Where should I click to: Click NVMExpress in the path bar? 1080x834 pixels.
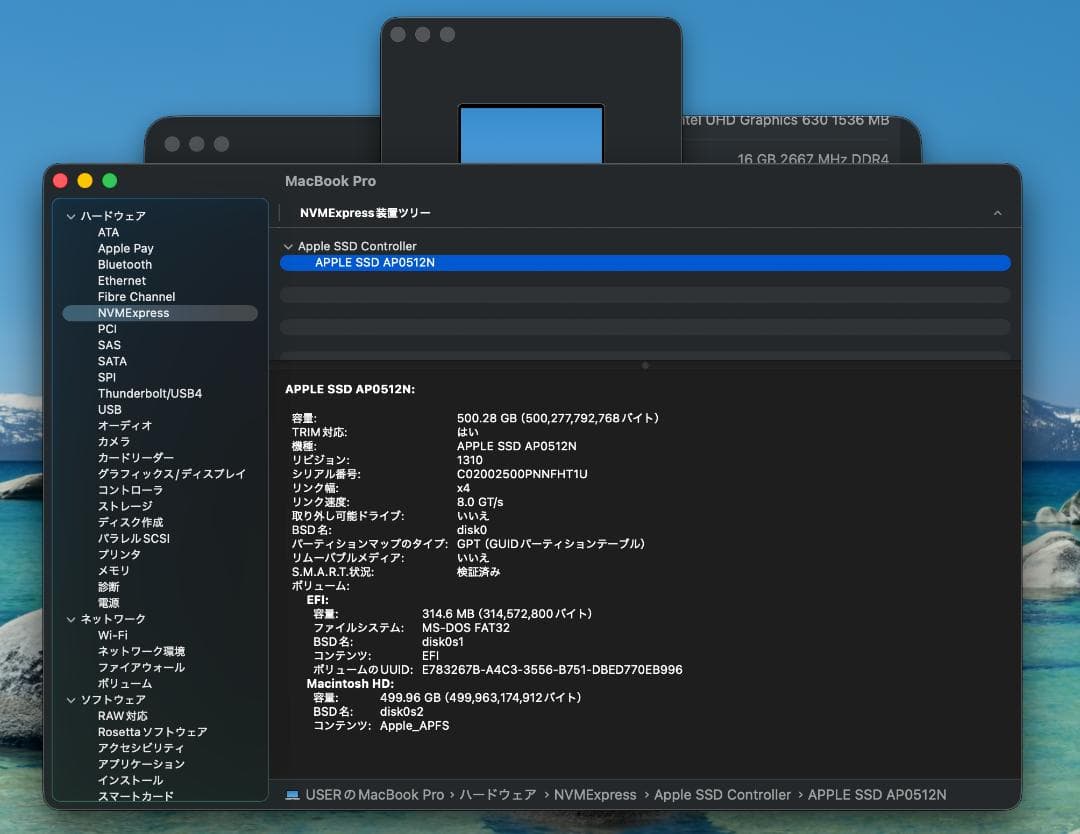coord(595,795)
